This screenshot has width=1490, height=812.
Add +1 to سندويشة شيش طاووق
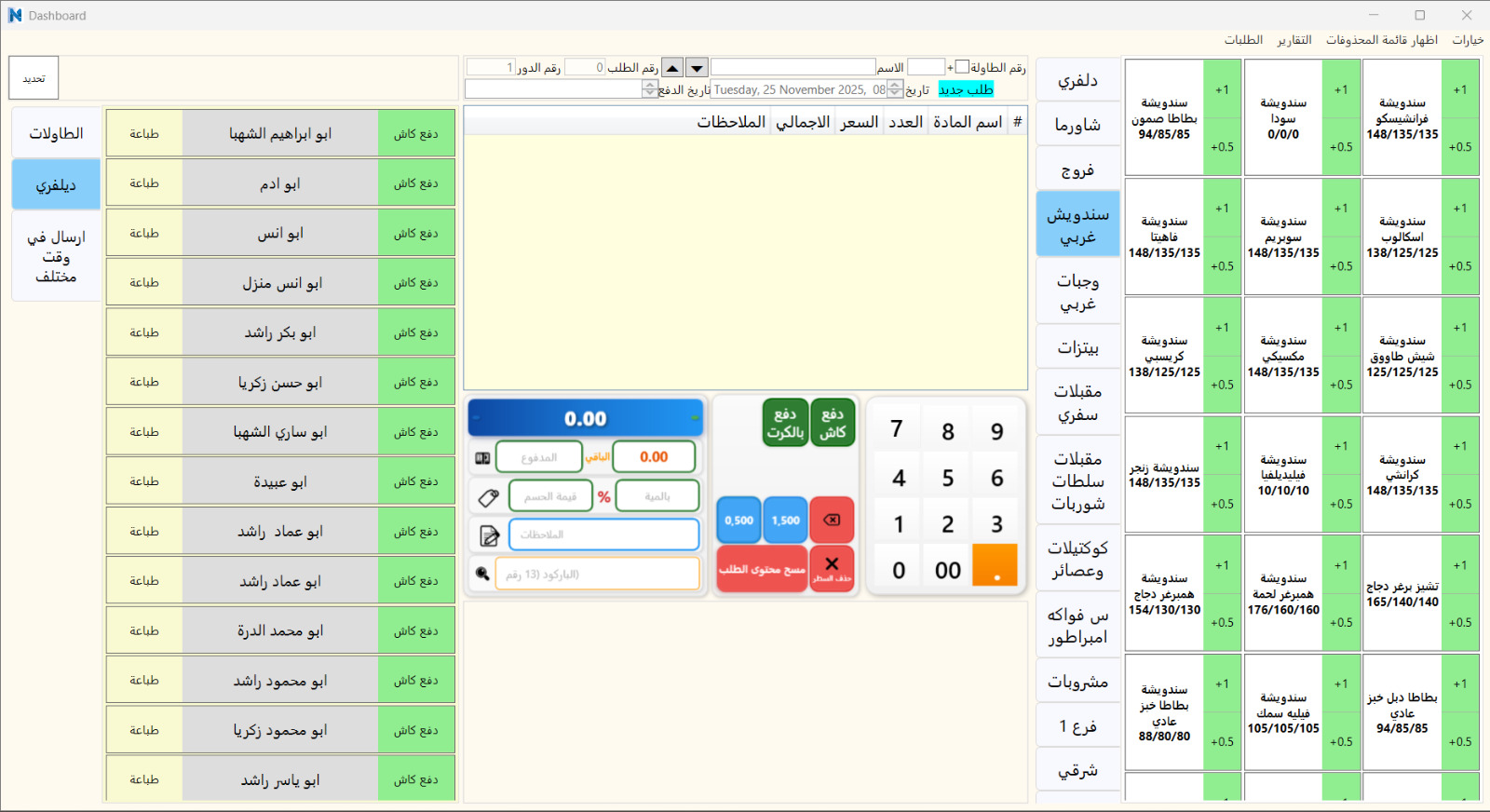[x=1460, y=327]
